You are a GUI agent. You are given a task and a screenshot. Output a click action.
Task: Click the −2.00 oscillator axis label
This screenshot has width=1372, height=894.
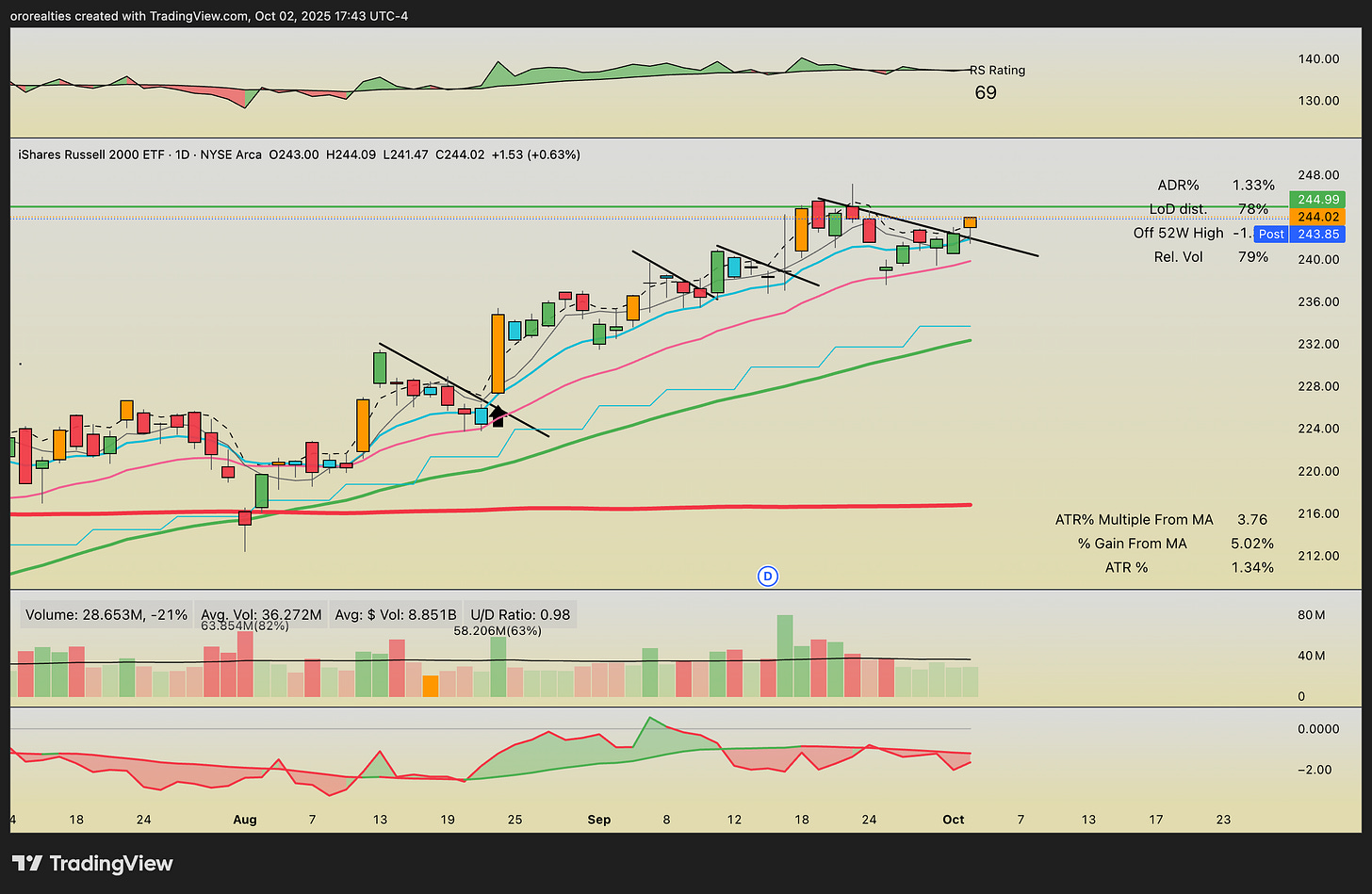(1314, 770)
